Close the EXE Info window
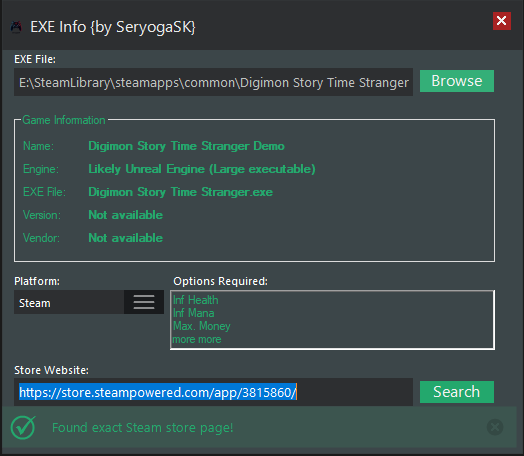Viewport: 524px width, 456px height. [502, 21]
